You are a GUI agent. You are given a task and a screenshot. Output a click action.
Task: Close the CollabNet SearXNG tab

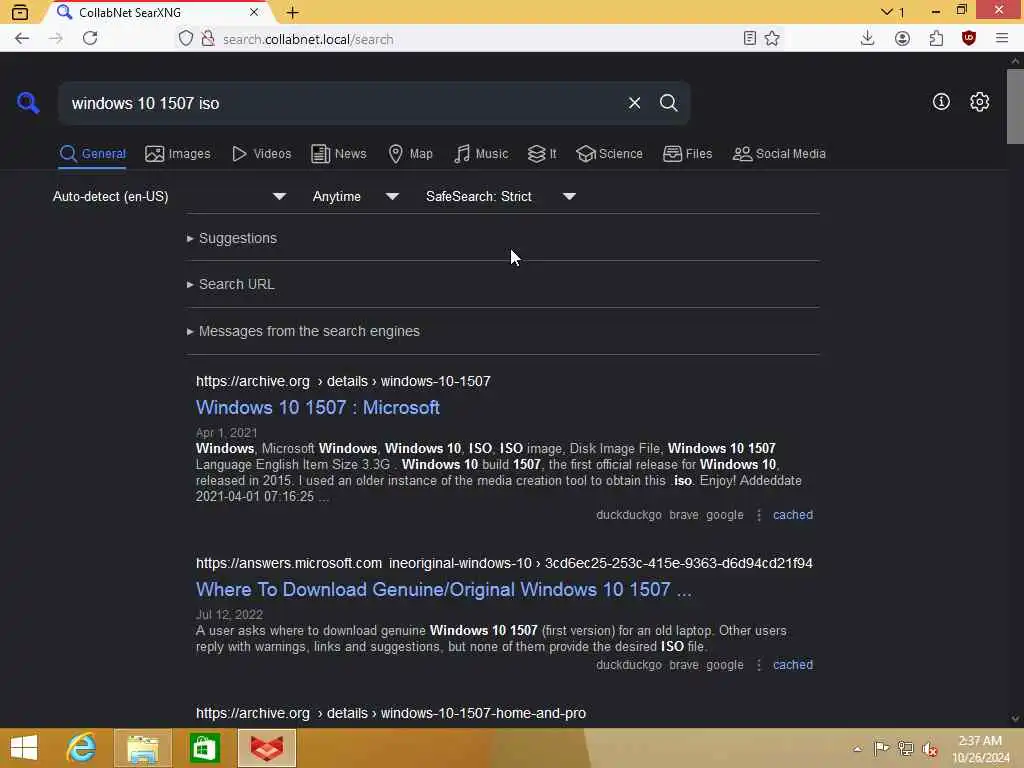pyautogui.click(x=254, y=12)
